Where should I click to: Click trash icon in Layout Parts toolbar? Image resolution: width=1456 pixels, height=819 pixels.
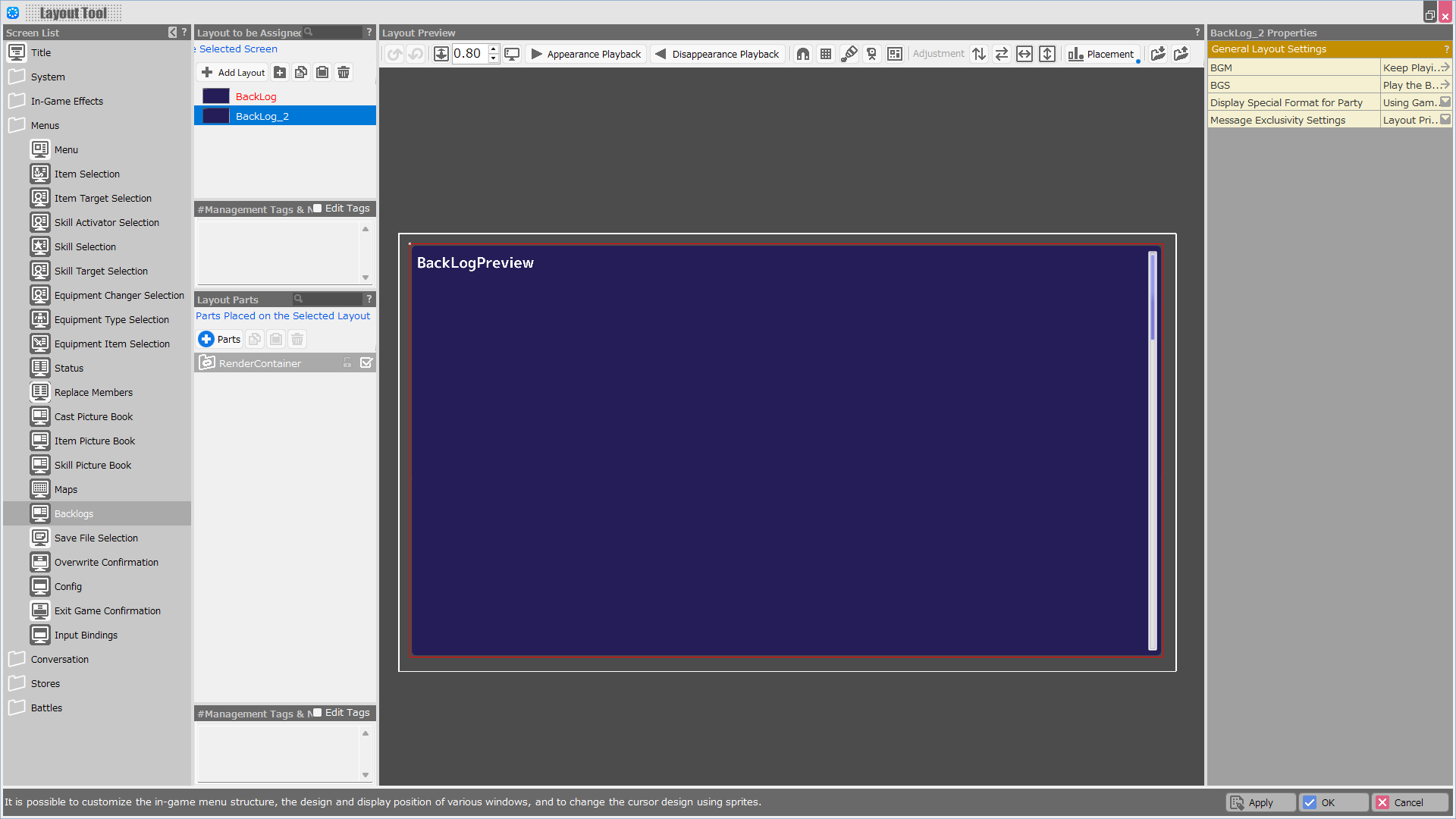[x=297, y=339]
